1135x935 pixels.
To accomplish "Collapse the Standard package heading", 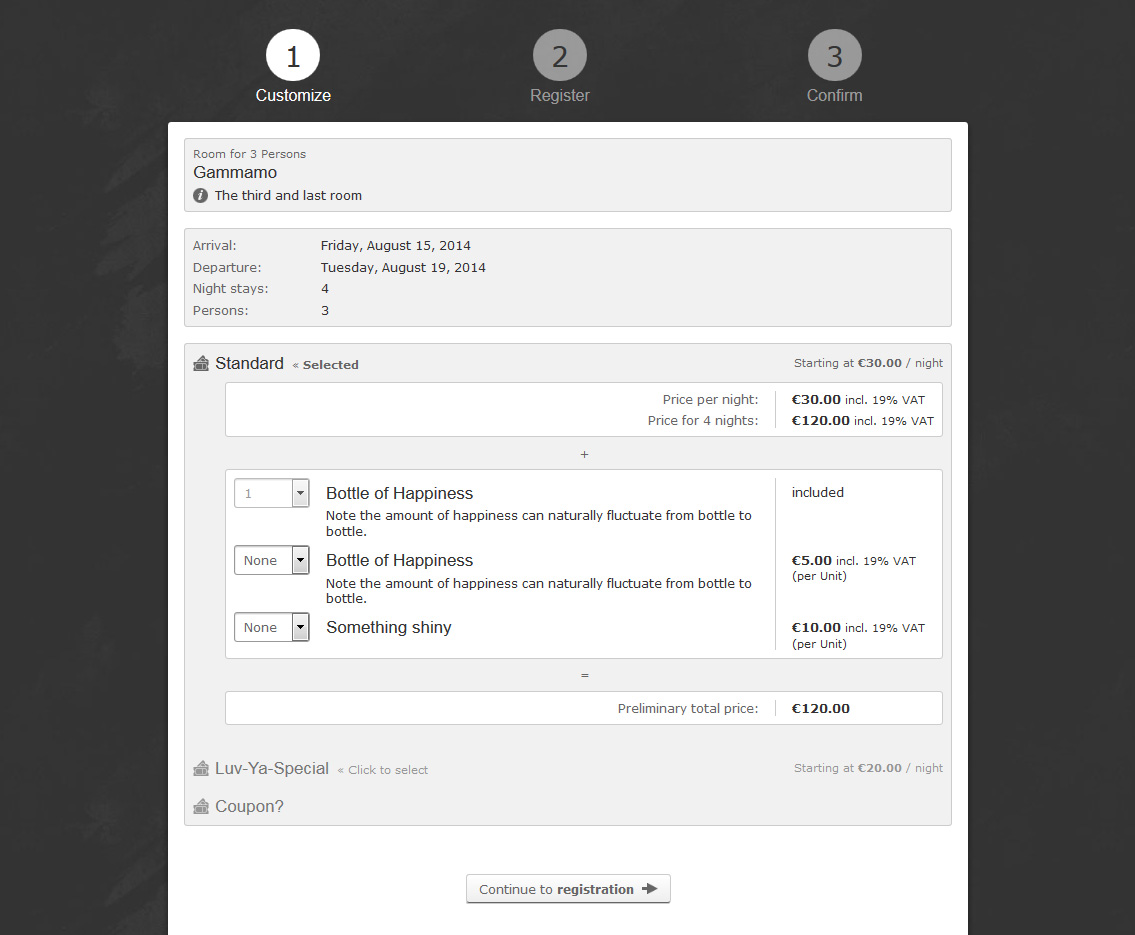I will tap(249, 364).
